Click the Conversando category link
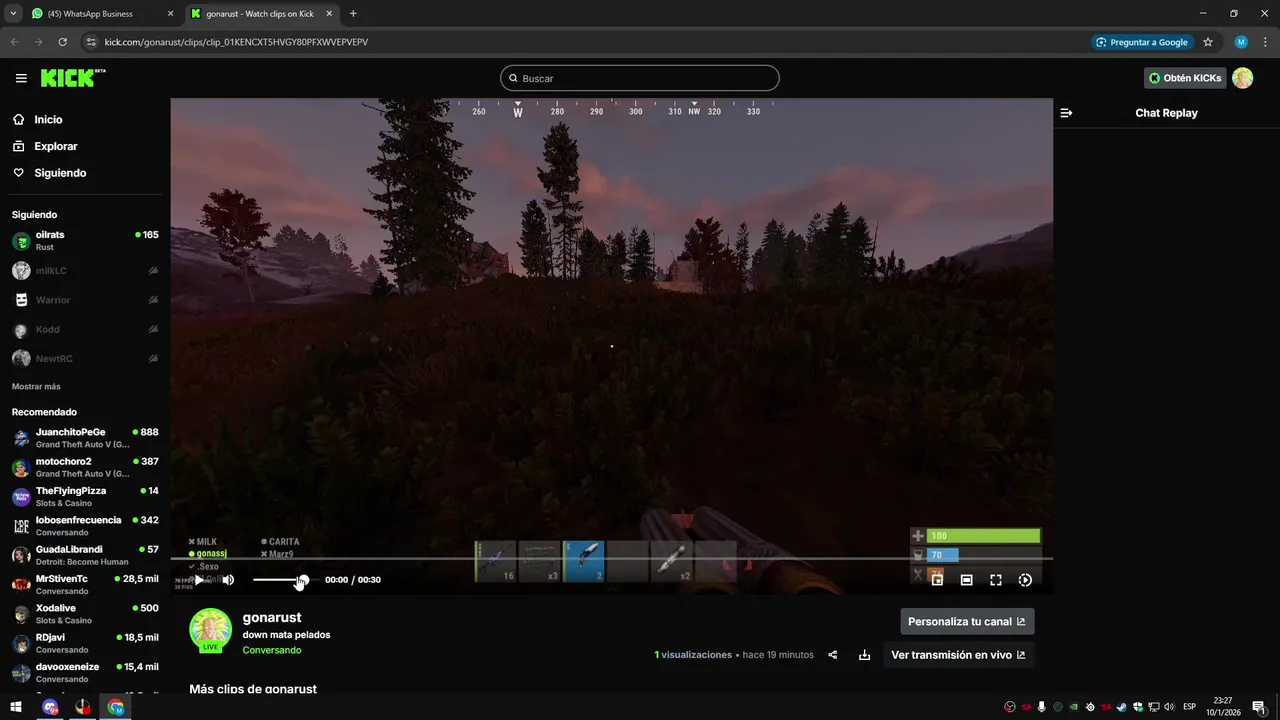Screen dimensions: 1280x720 (x=272, y=650)
